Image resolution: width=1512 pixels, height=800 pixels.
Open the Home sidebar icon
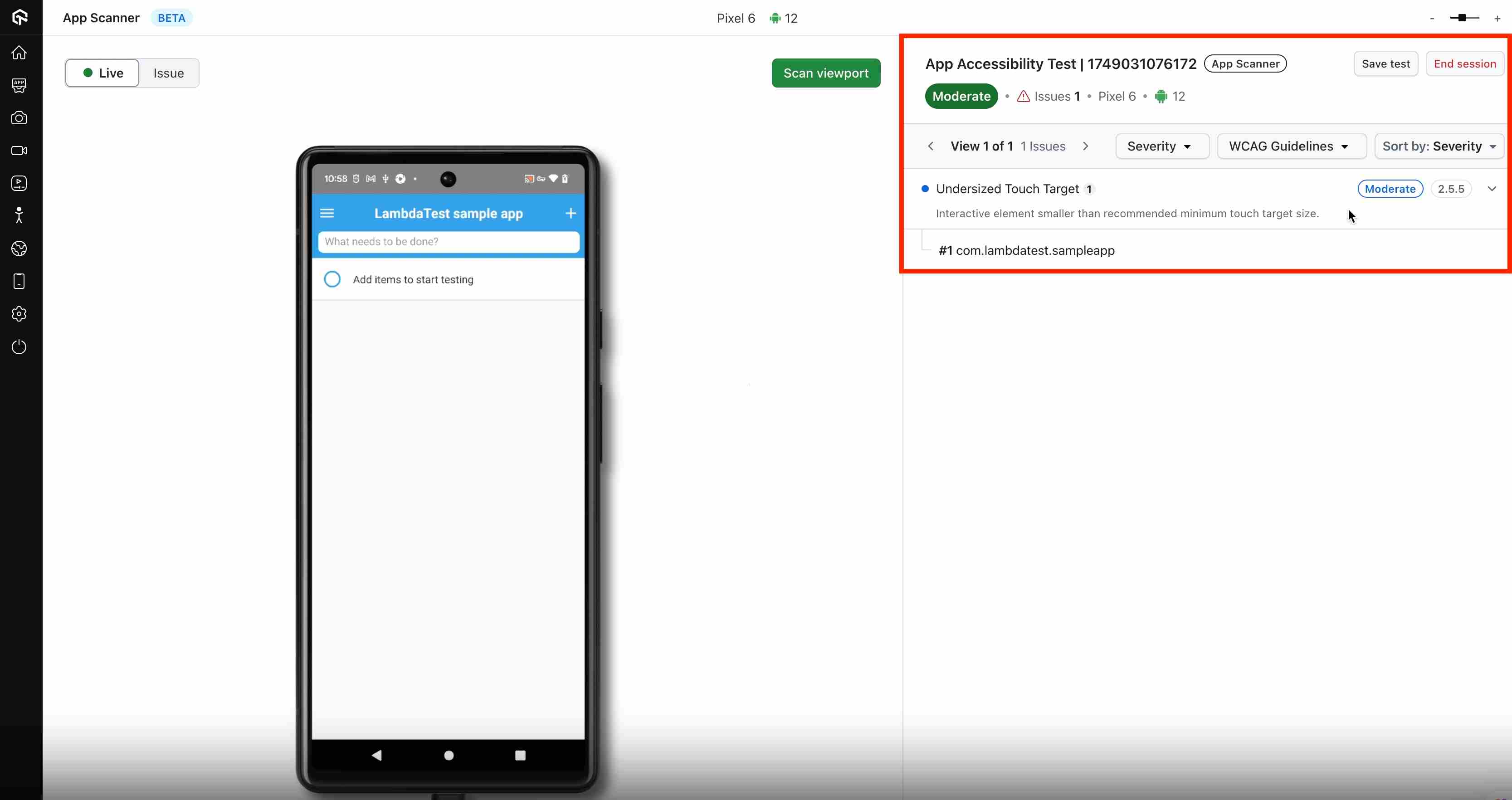pos(20,53)
